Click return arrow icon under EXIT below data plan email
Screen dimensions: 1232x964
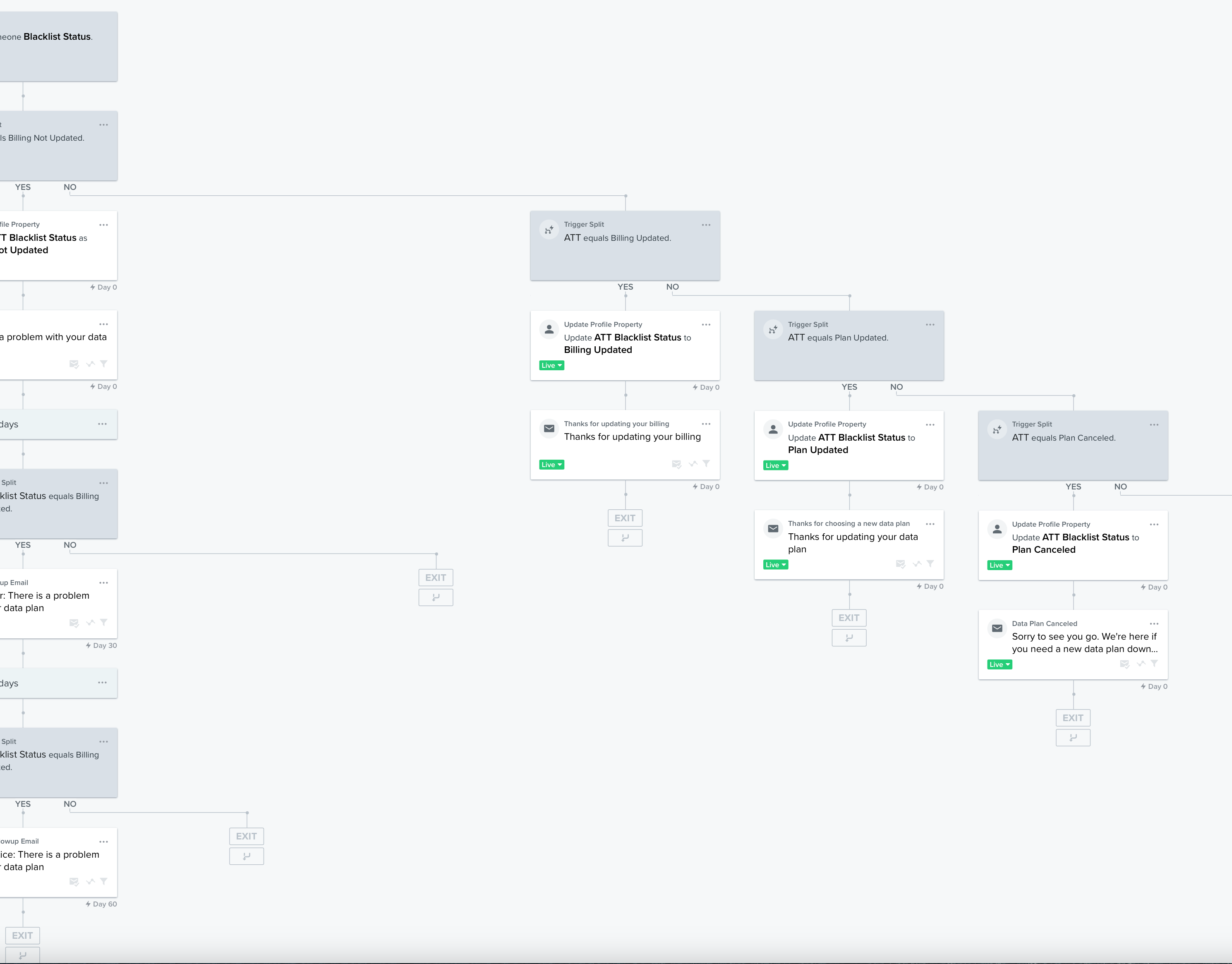coord(849,638)
